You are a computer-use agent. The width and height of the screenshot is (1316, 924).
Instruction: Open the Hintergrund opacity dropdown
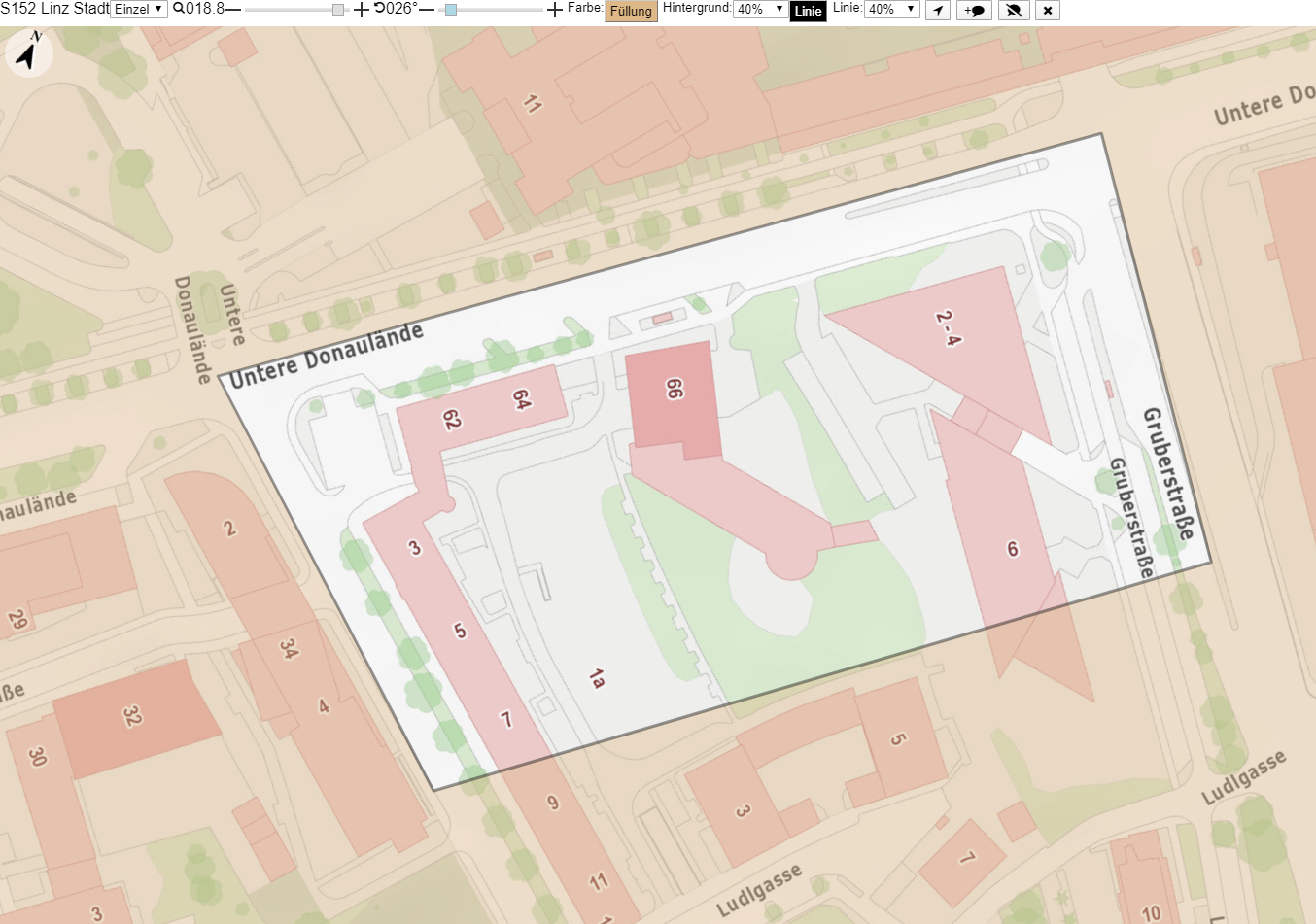[x=760, y=10]
